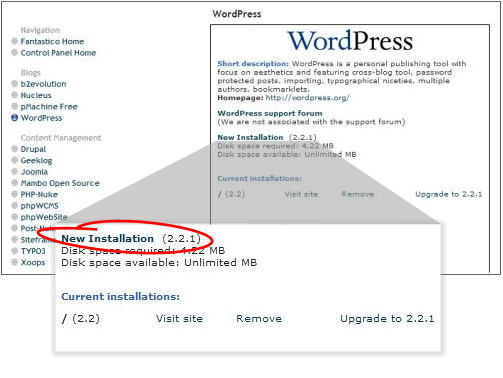Click Remove in the small WordPress panel
Viewport: 503px width, 378px height.
tap(358, 194)
